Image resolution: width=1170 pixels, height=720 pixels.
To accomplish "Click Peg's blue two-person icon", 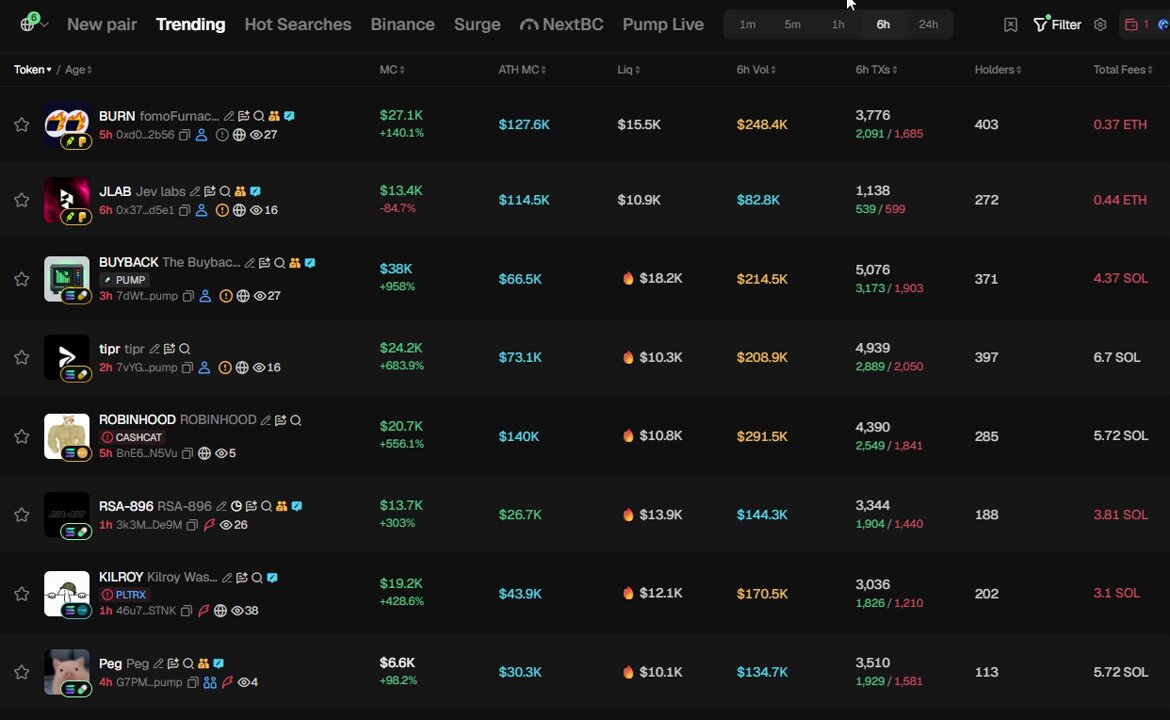I will [210, 683].
